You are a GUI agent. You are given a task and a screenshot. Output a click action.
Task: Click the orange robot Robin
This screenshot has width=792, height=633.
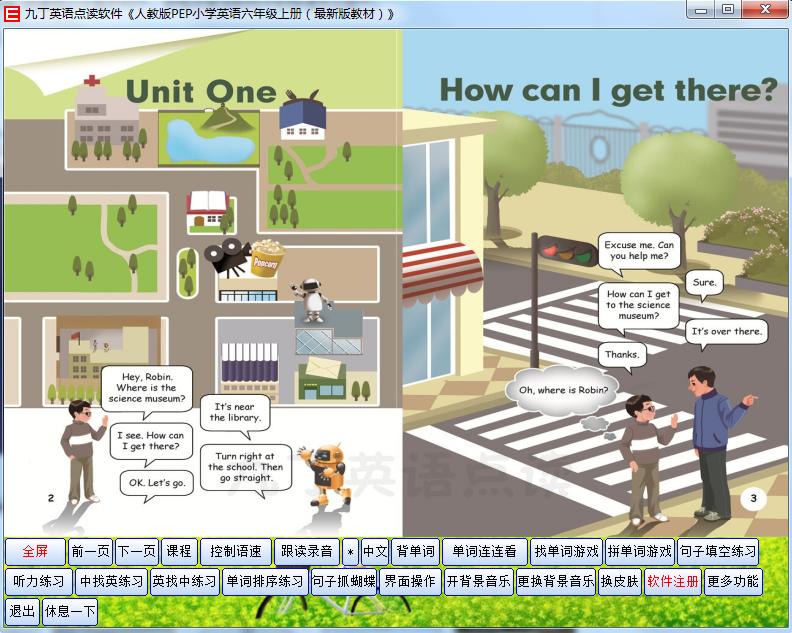pos(325,475)
